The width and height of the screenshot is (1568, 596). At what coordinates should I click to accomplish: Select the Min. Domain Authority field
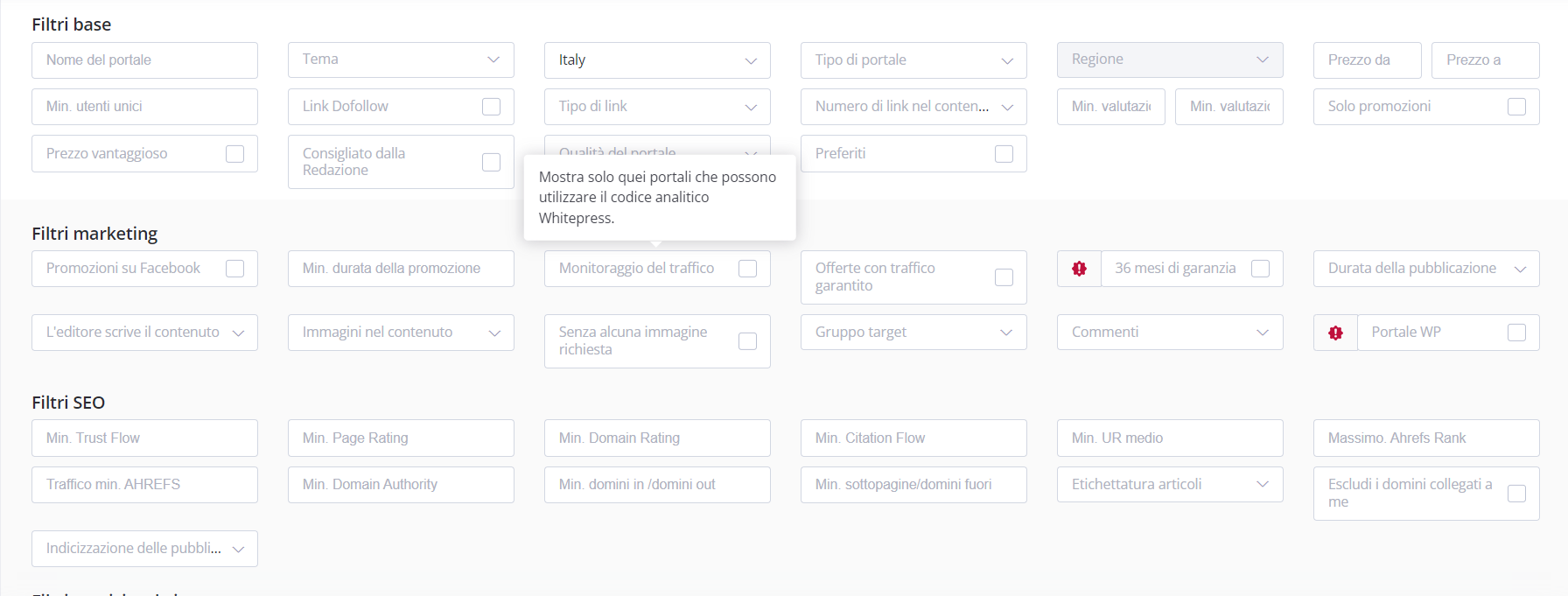[401, 485]
